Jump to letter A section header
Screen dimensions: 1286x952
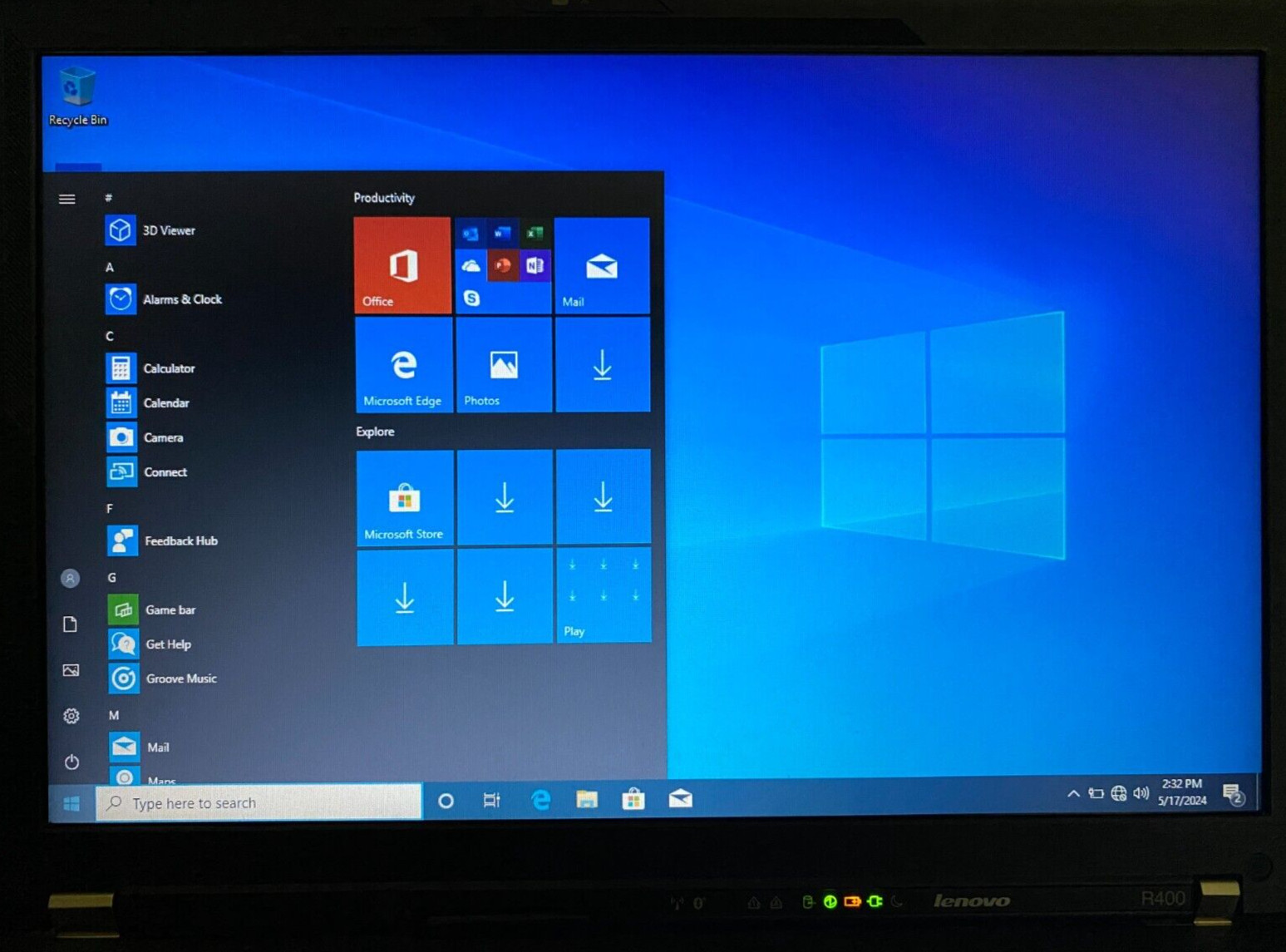click(x=109, y=268)
